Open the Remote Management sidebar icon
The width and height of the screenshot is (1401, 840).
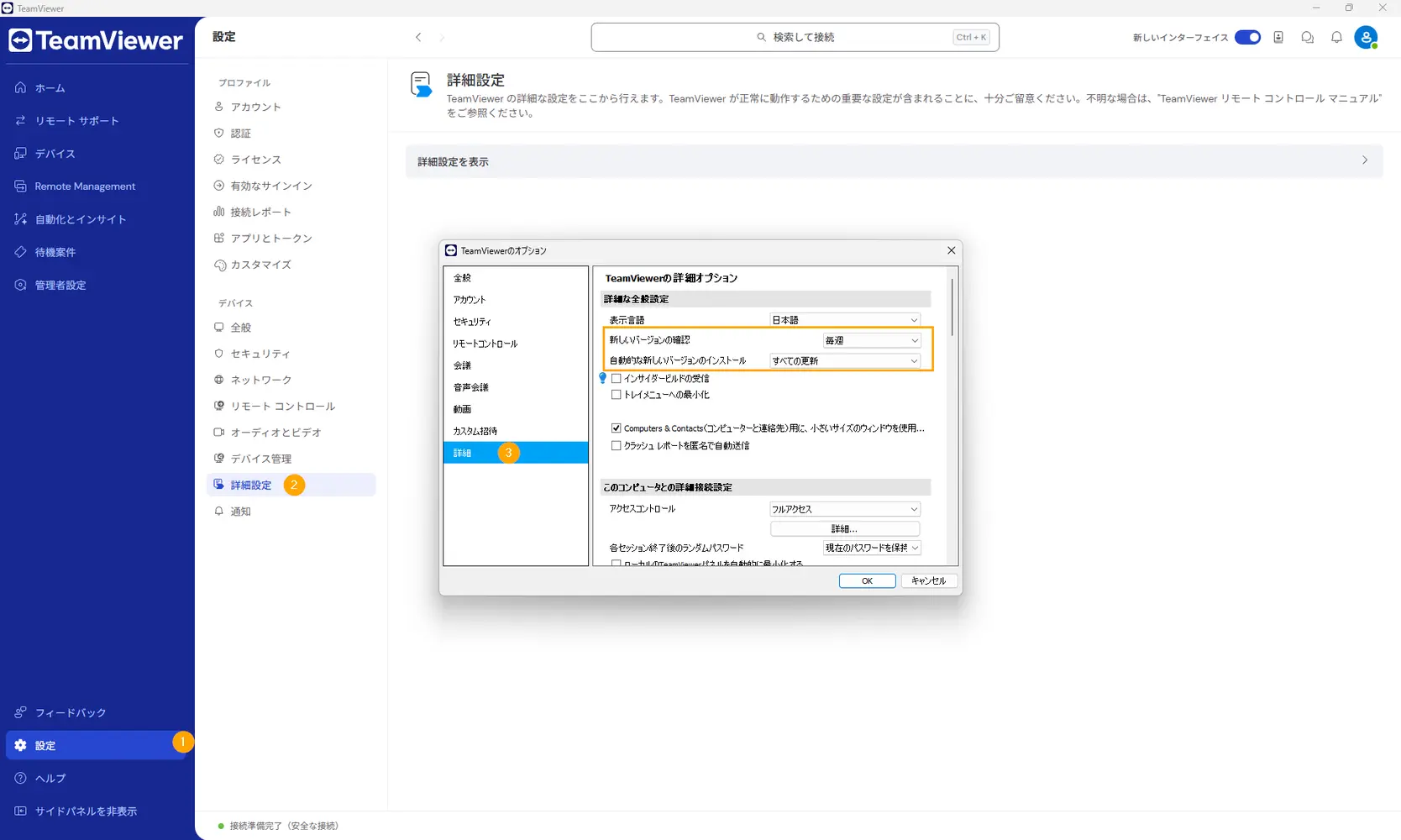point(20,186)
